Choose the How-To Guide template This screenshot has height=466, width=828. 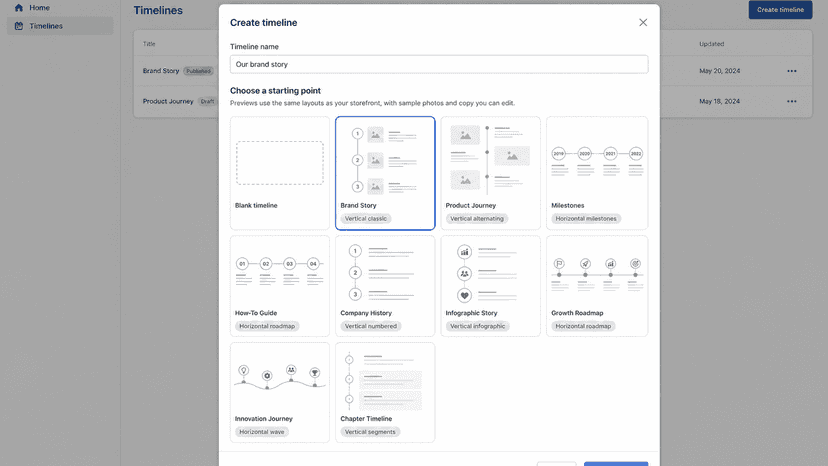tap(280, 286)
